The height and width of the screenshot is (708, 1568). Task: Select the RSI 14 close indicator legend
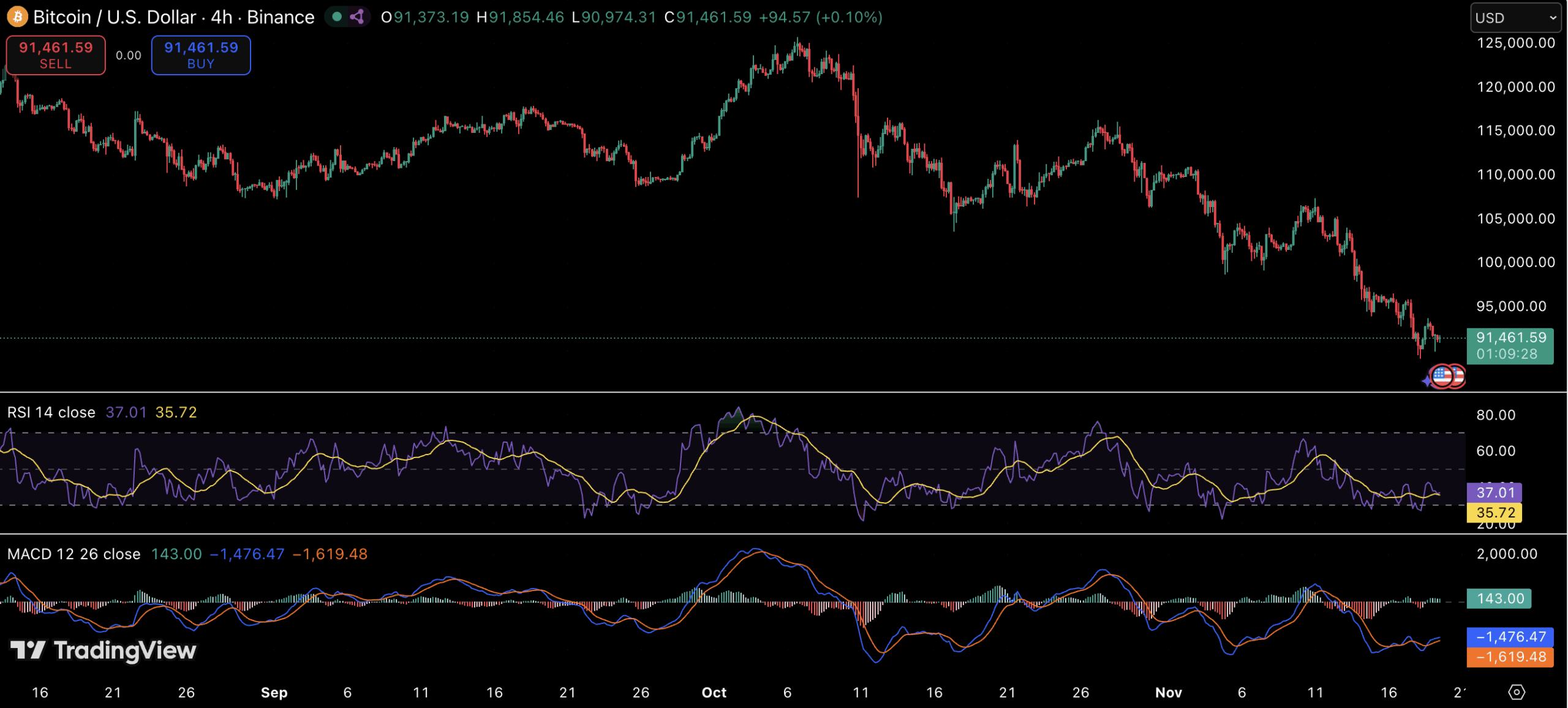51,412
